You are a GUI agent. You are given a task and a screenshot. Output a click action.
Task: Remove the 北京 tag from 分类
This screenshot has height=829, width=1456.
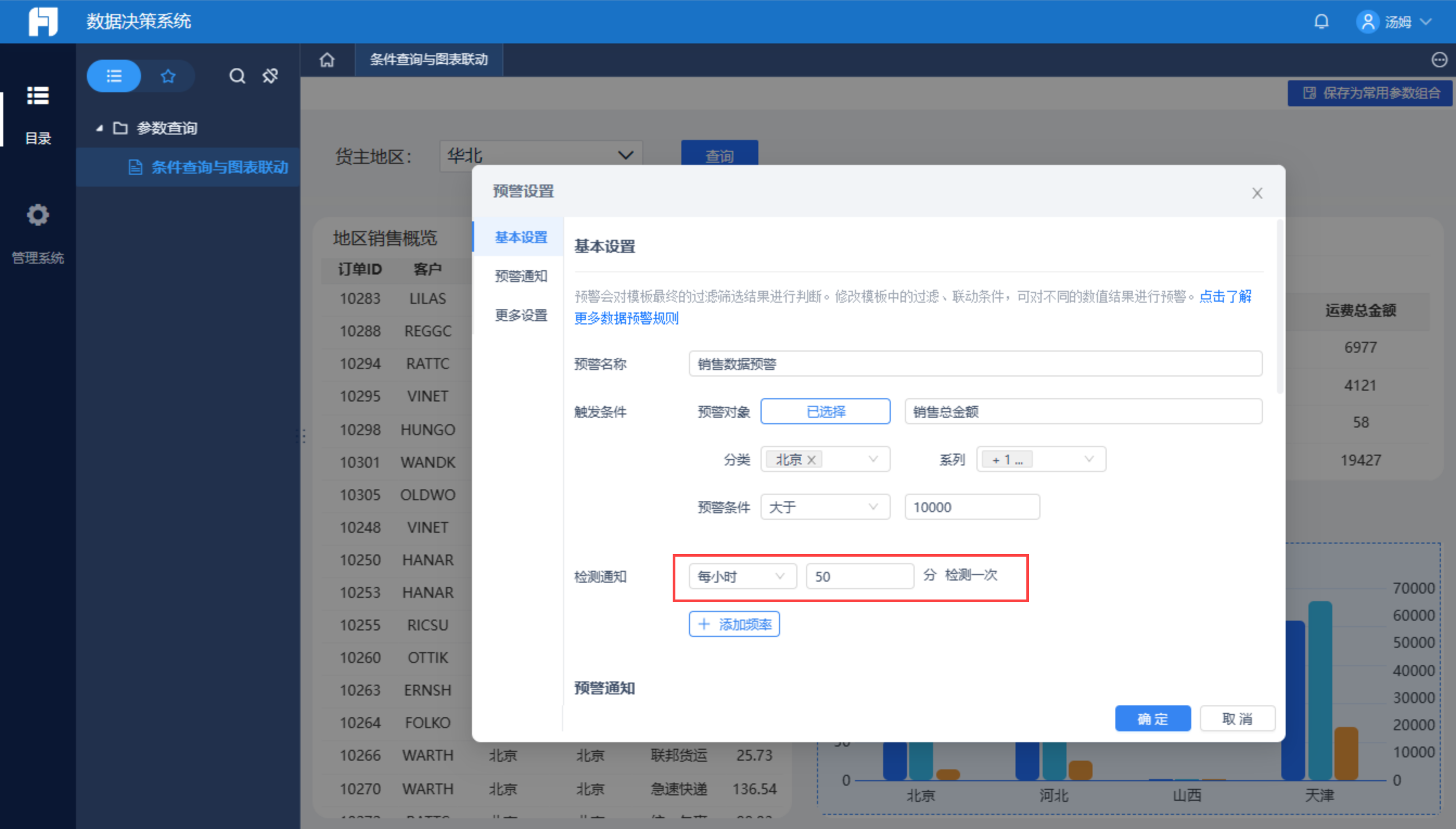(x=812, y=460)
